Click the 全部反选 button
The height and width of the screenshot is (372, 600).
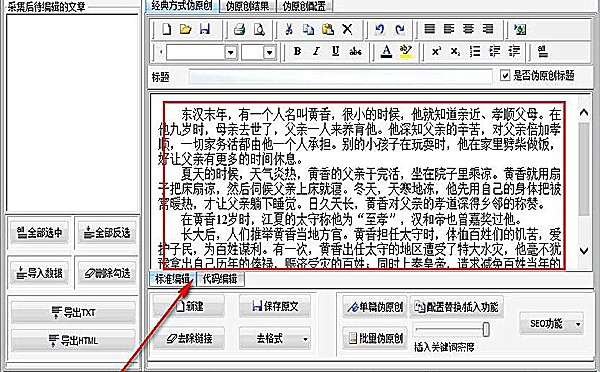107,233
